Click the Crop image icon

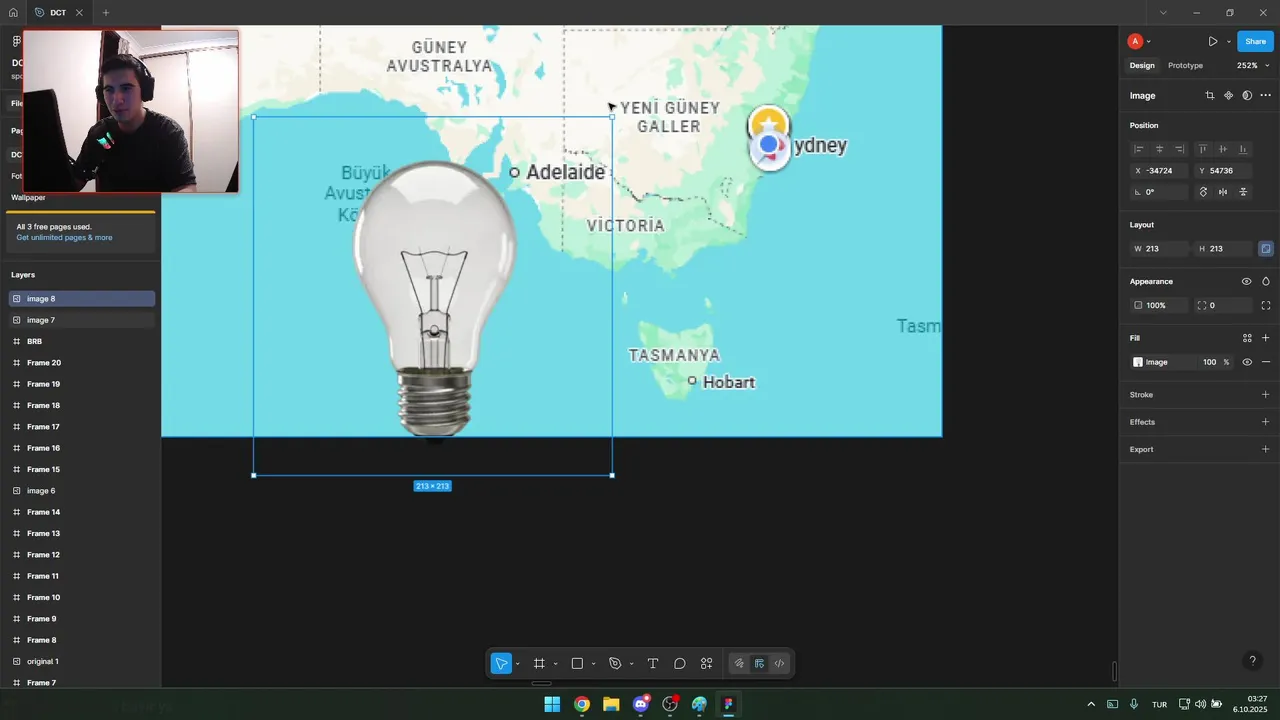(1210, 96)
